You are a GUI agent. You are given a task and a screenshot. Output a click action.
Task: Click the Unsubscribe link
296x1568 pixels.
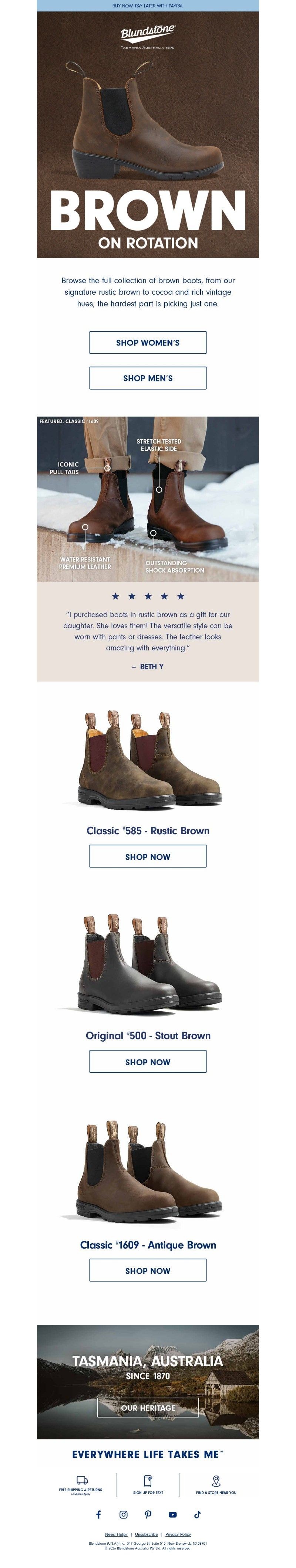pos(146,1534)
